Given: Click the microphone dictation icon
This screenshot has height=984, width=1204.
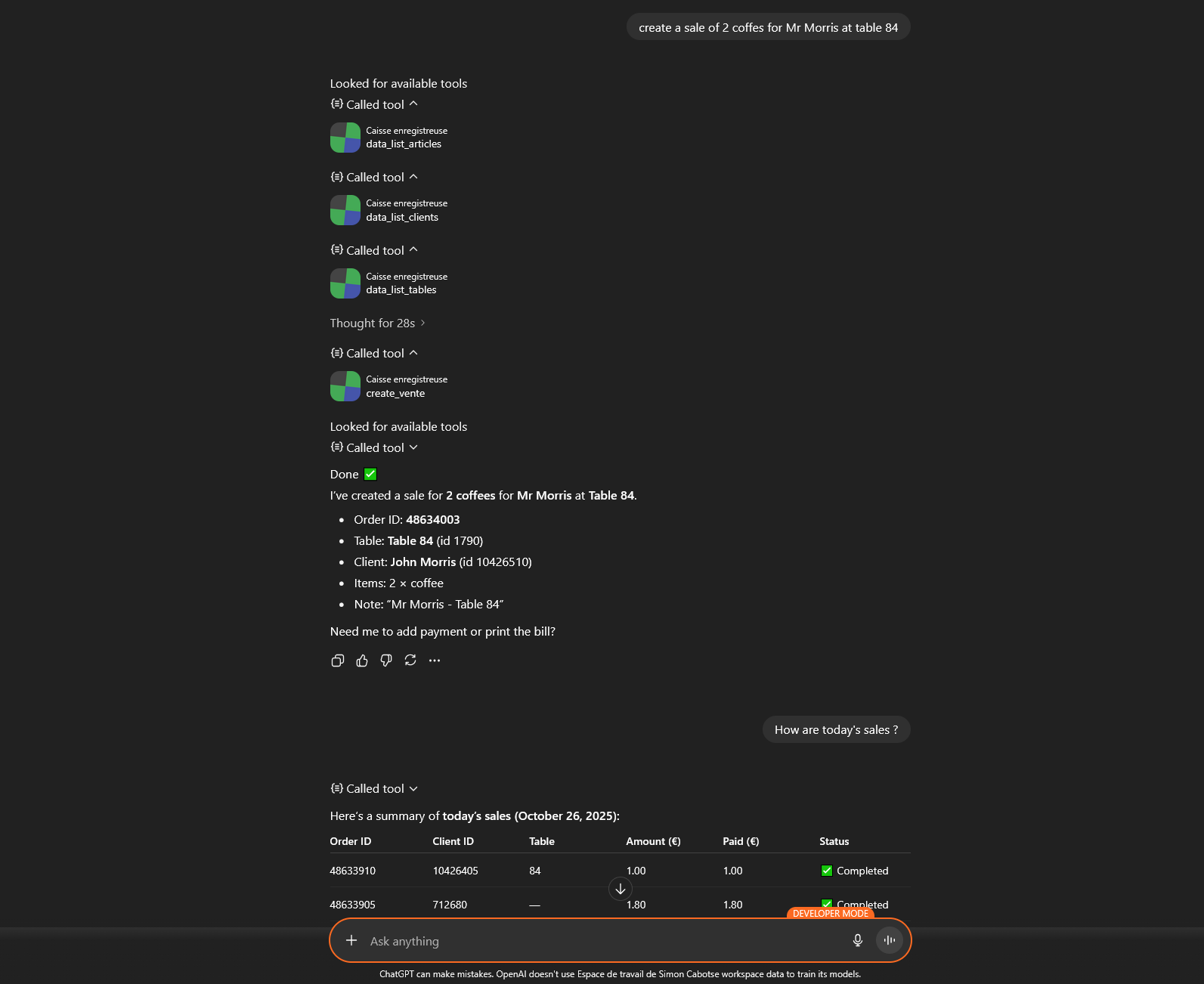Looking at the screenshot, I should tap(857, 940).
